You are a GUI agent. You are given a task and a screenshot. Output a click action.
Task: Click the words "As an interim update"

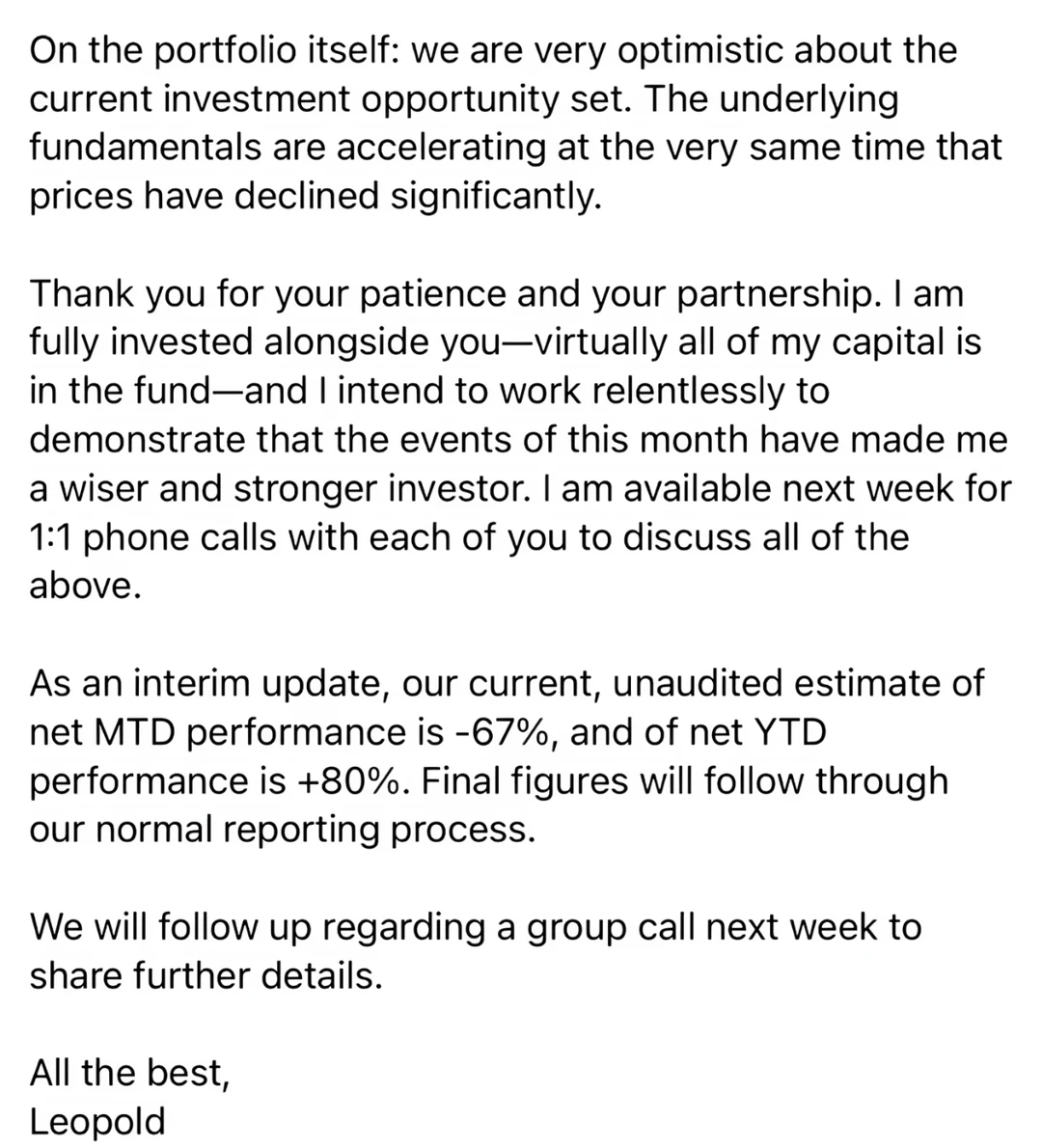(202, 683)
